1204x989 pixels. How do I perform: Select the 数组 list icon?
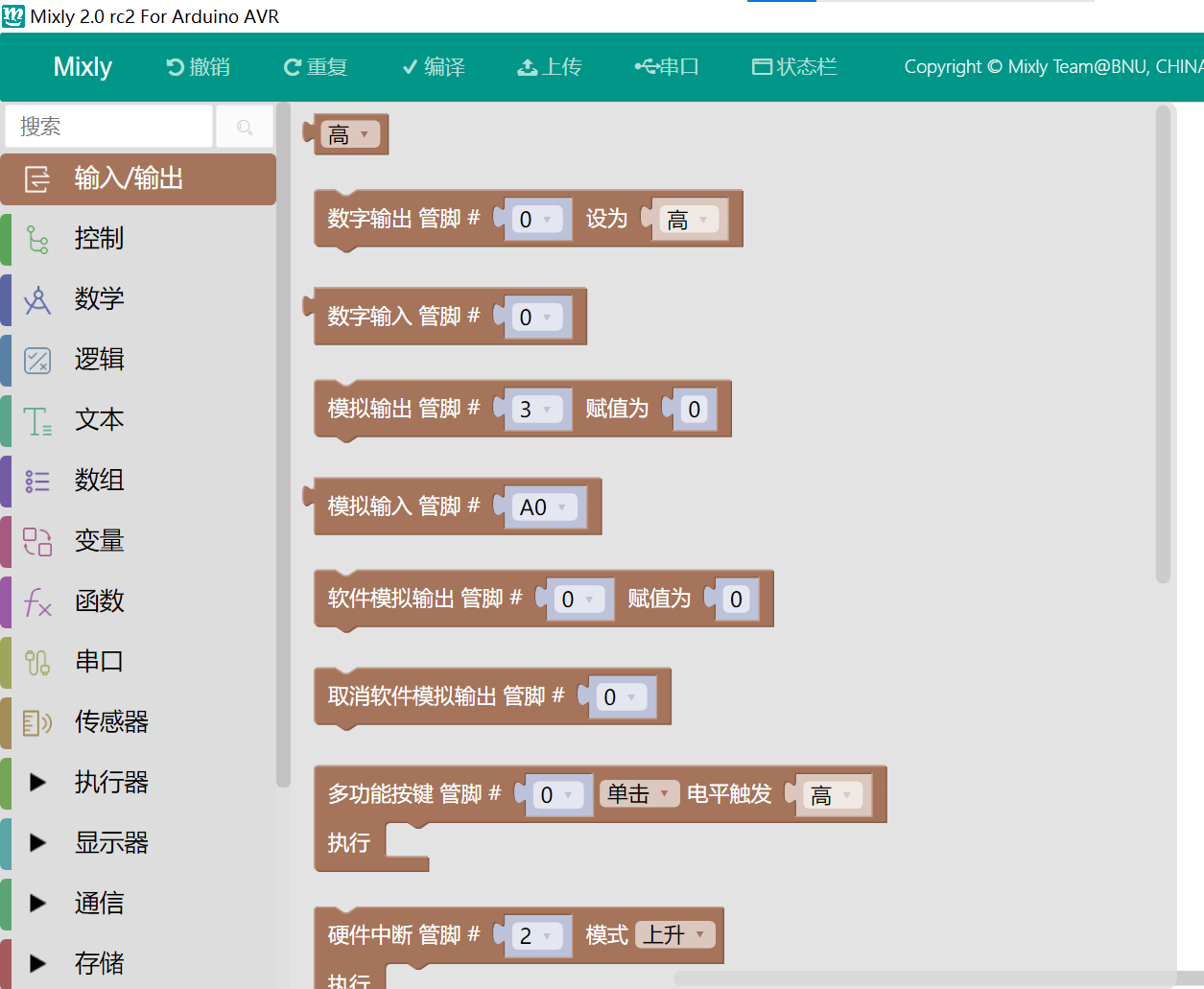tap(37, 481)
